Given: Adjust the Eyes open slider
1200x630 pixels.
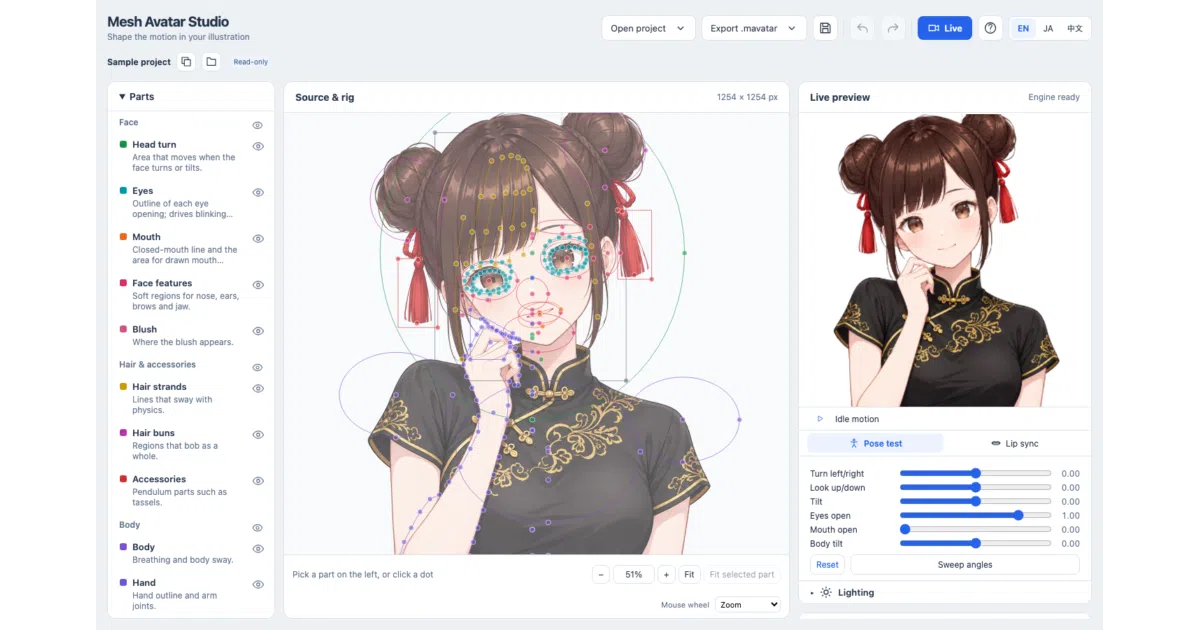Looking at the screenshot, I should (975, 515).
